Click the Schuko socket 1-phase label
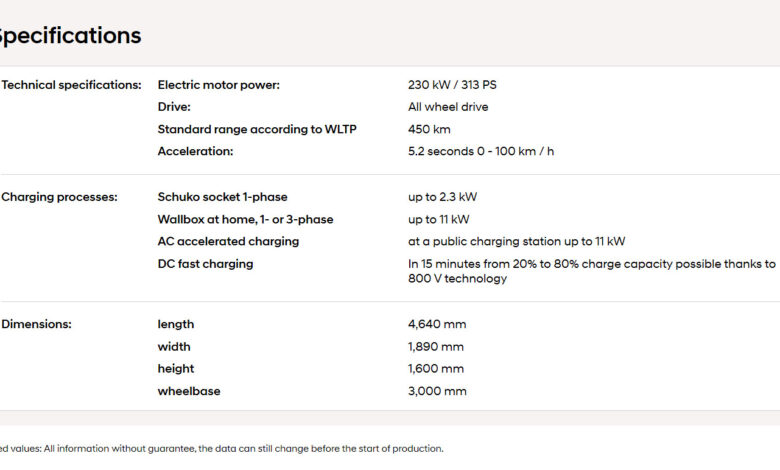 pyautogui.click(x=222, y=197)
